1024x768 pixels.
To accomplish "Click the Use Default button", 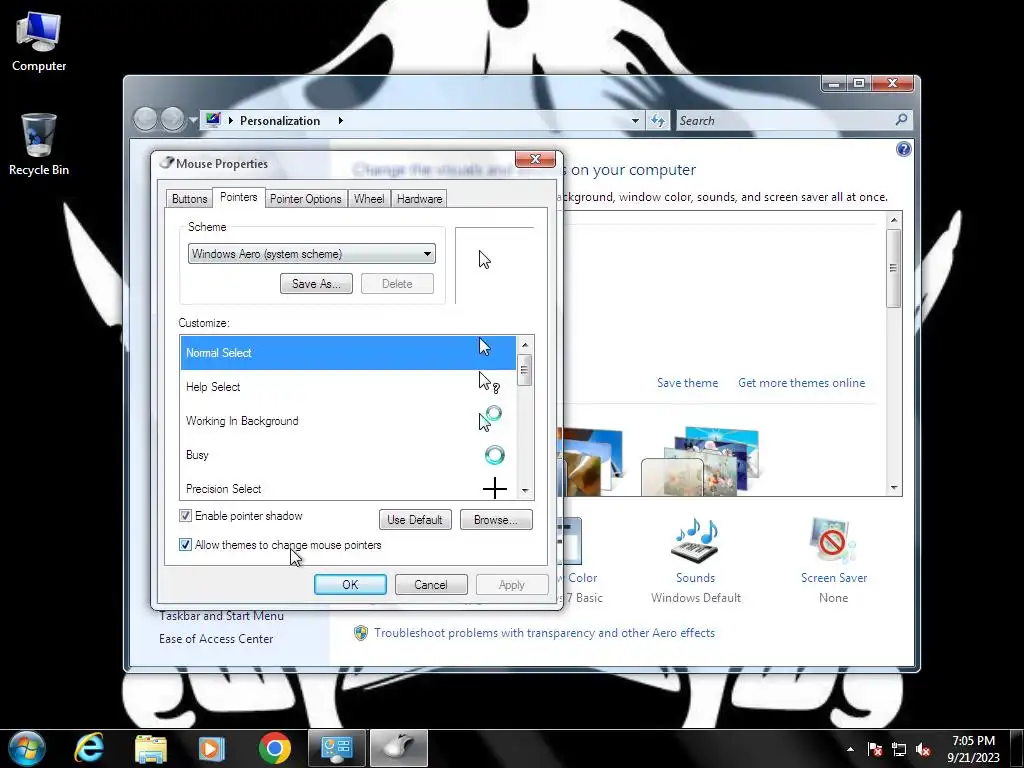I will coord(415,520).
